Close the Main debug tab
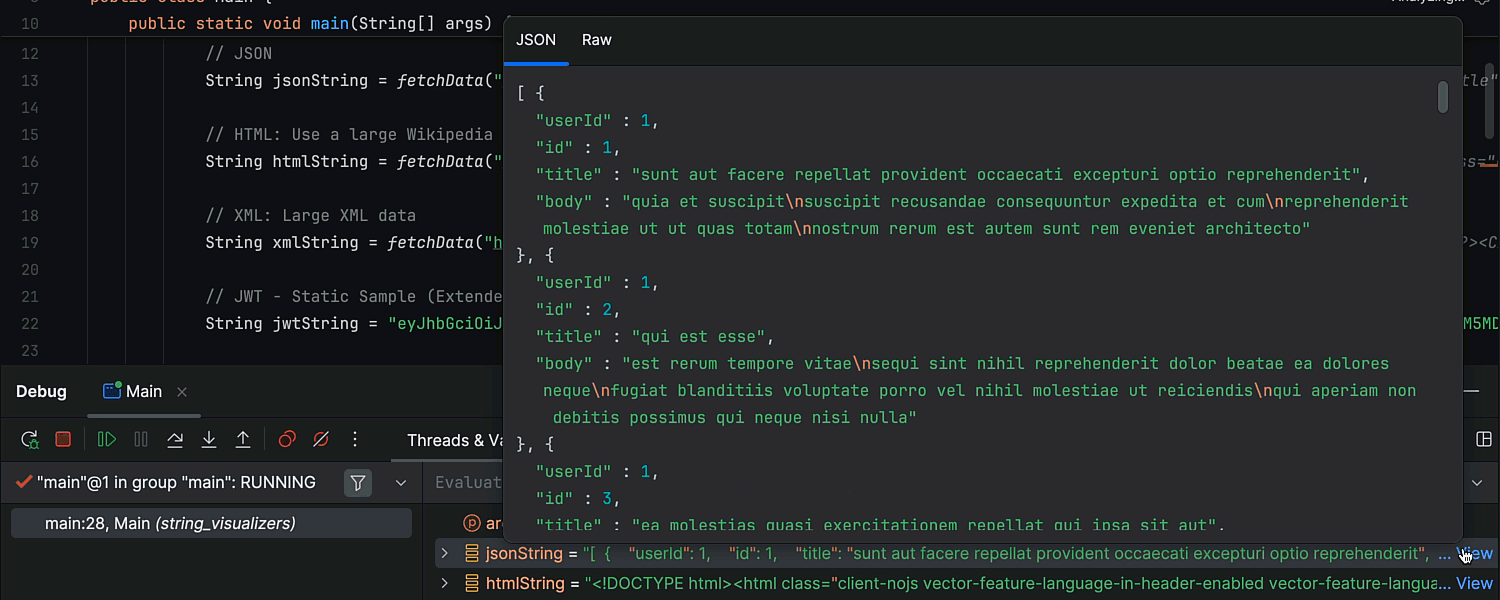The width and height of the screenshot is (1500, 600). tap(182, 392)
